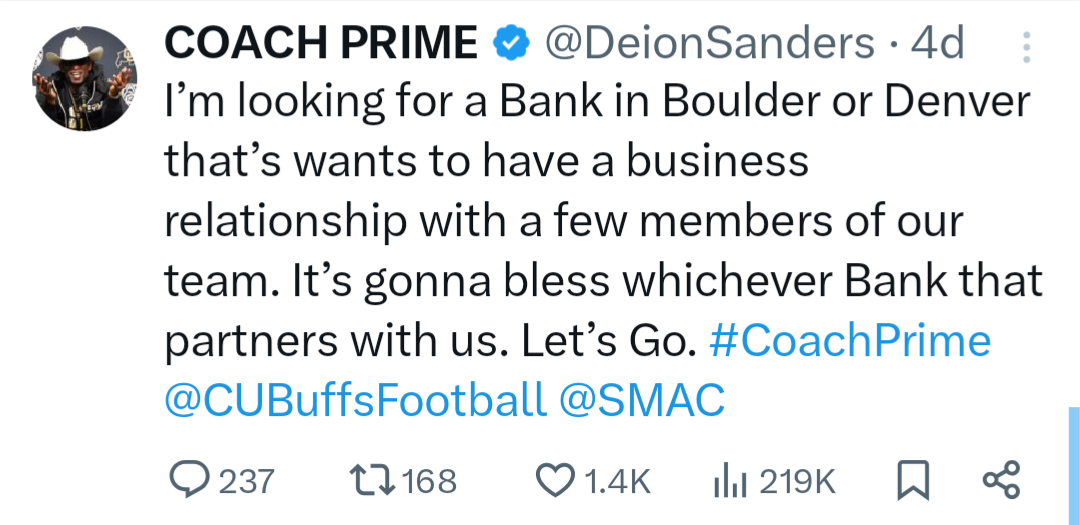This screenshot has width=1080, height=525.
Task: Click the blue verified badge
Action: coord(511,43)
